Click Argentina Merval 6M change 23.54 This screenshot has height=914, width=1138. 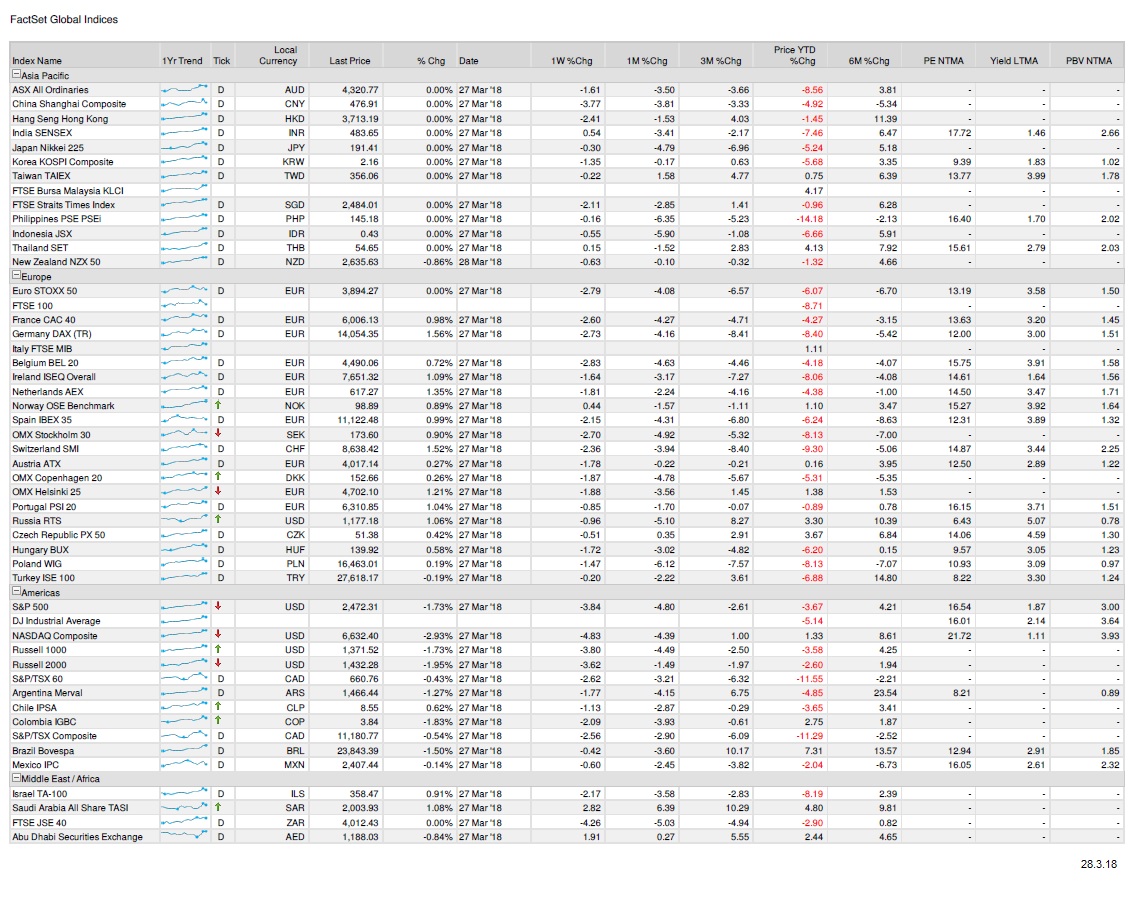click(x=885, y=693)
